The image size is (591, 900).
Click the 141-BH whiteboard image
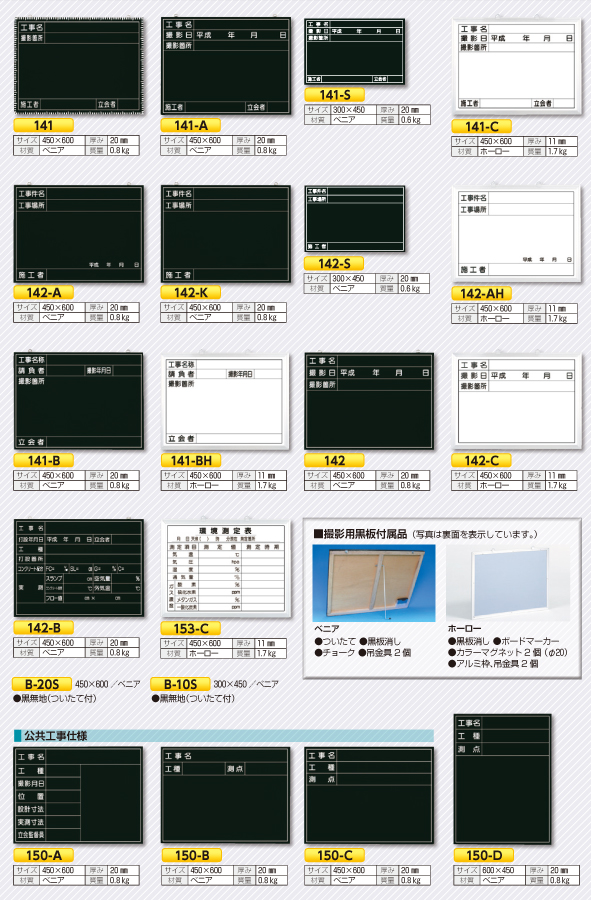(x=225, y=402)
